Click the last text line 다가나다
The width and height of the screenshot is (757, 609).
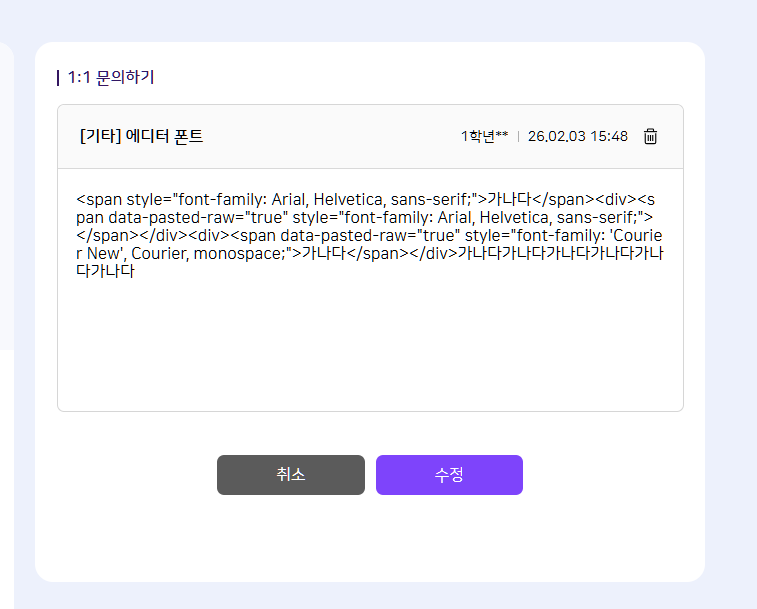105,271
